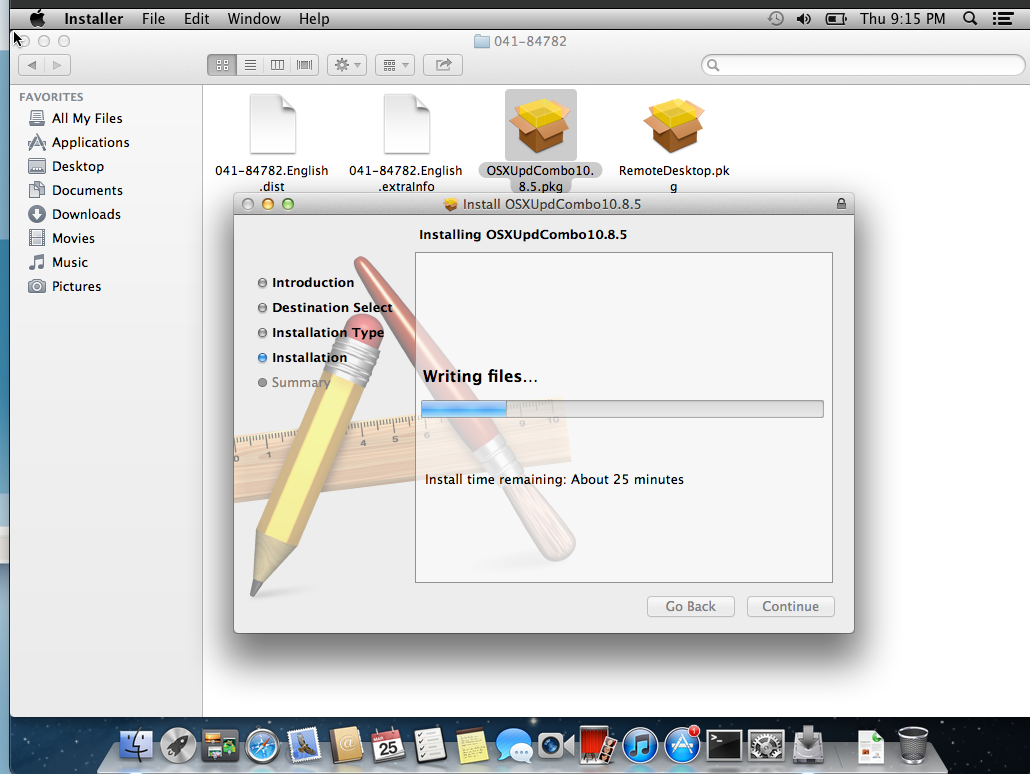Open System Preferences gear in Dock
This screenshot has height=774, width=1030.
766,746
